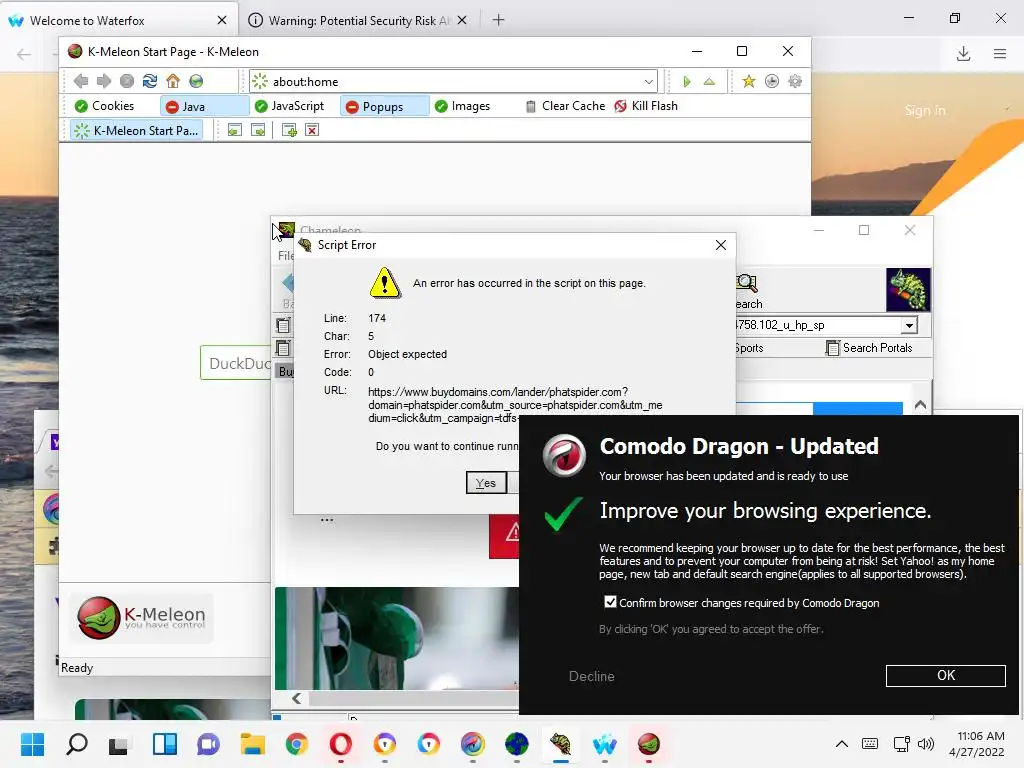Toggle Images loading in K-Meleon
1024x768 pixels.
pos(462,106)
